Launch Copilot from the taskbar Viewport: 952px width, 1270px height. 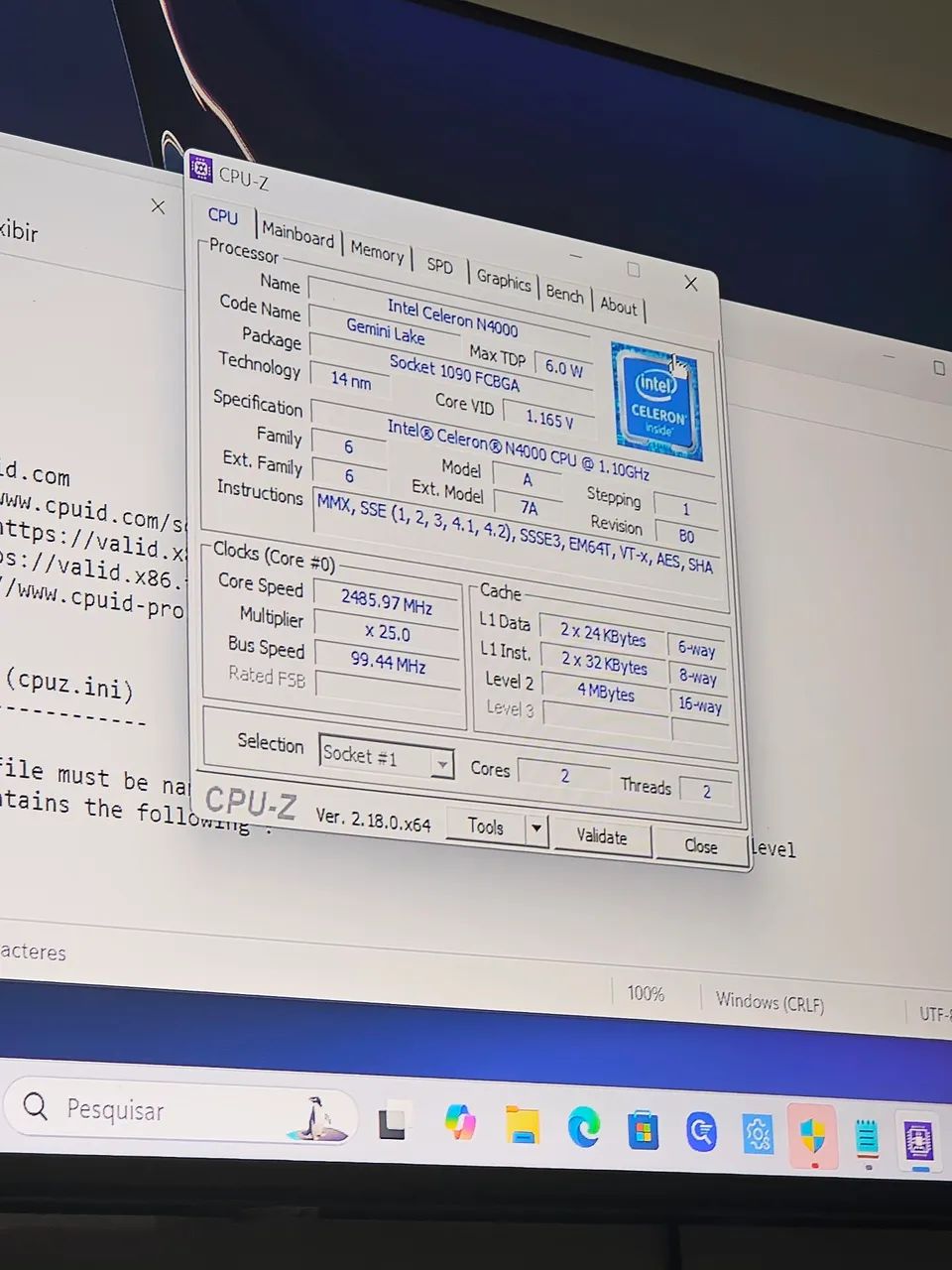click(x=459, y=1123)
